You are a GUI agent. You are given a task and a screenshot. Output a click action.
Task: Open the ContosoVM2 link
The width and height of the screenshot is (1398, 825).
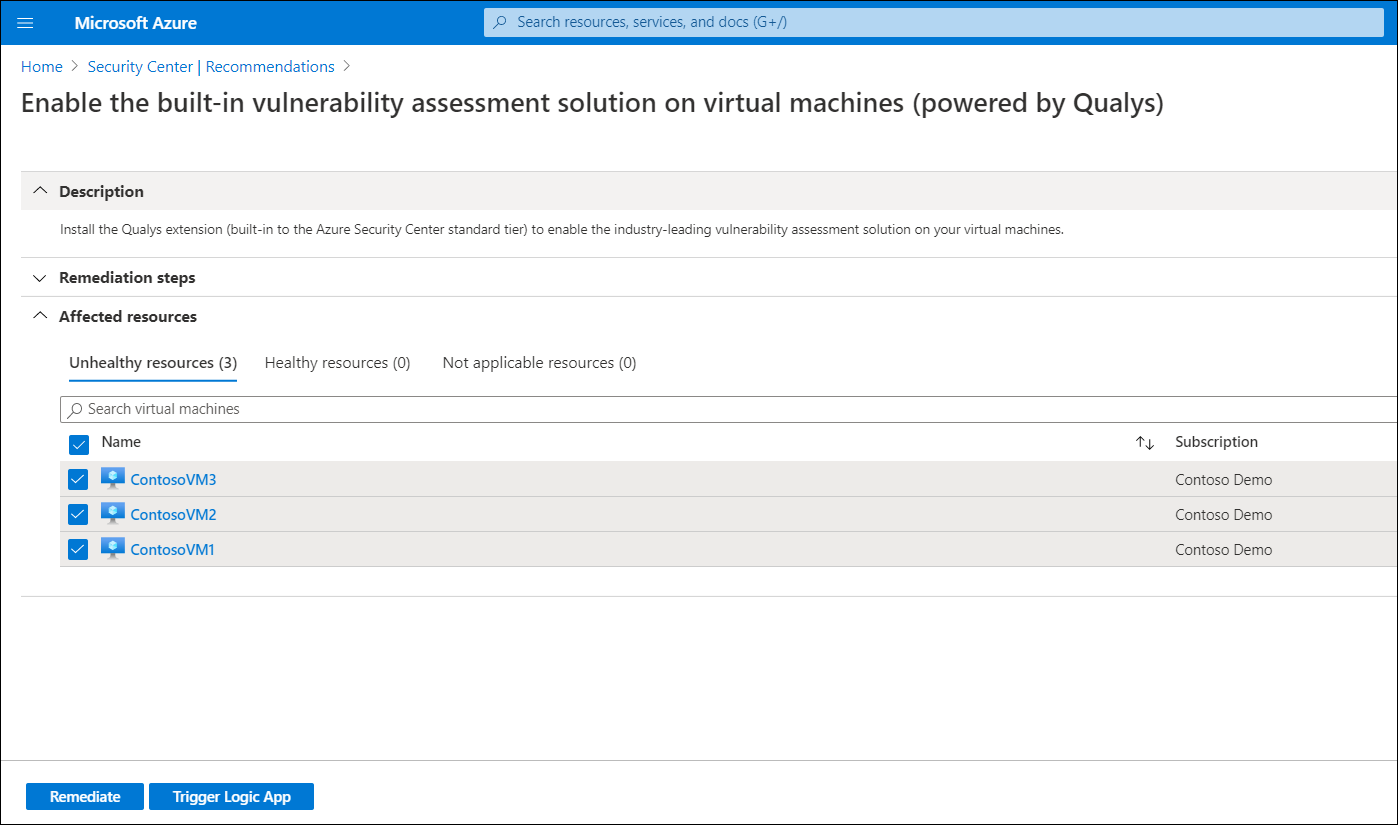tap(173, 515)
